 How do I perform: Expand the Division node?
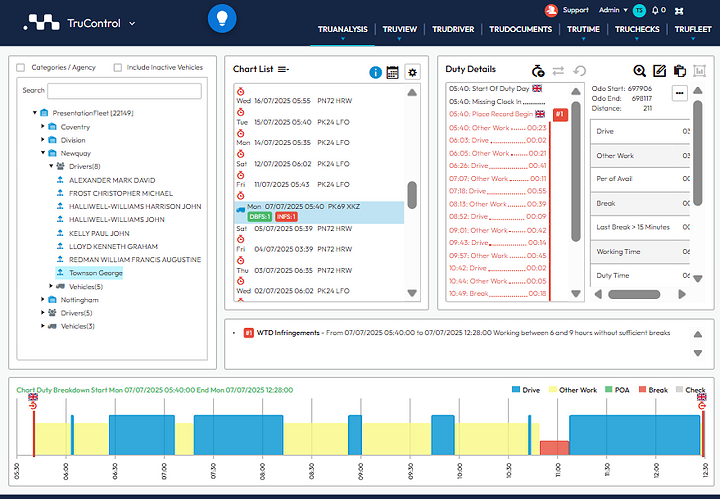click(x=43, y=140)
